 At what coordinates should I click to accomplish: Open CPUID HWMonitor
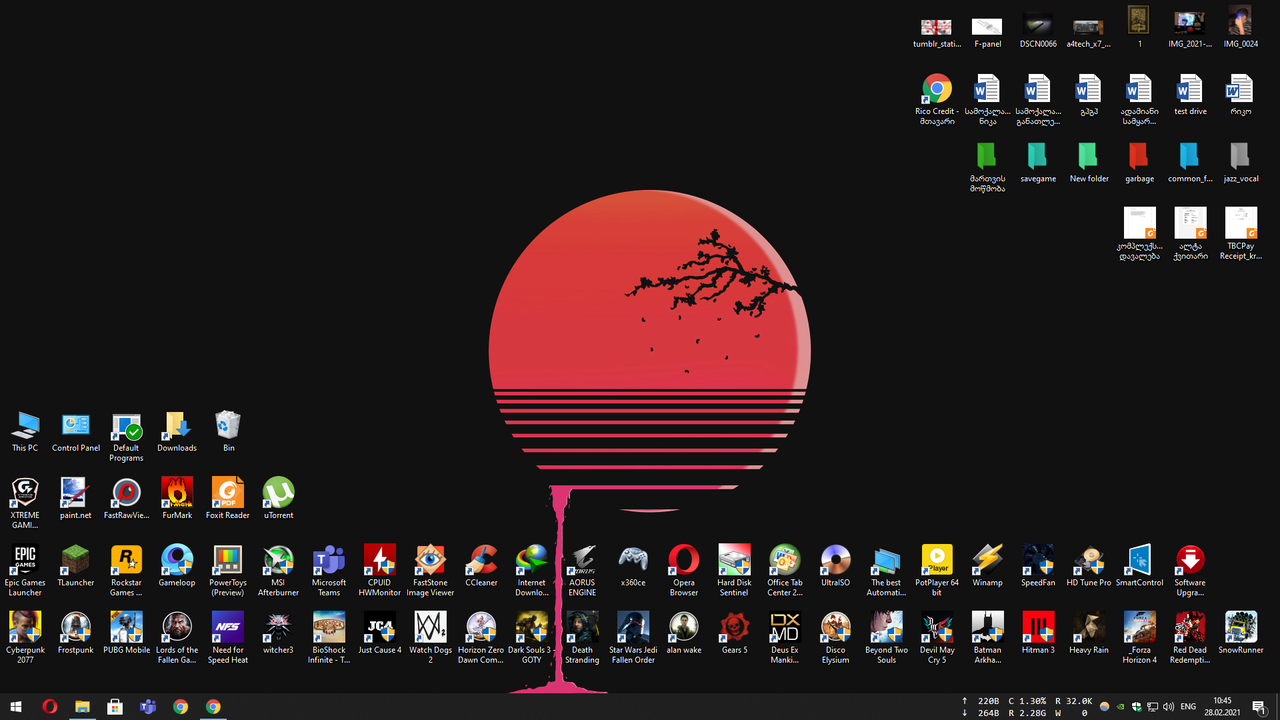(x=379, y=563)
